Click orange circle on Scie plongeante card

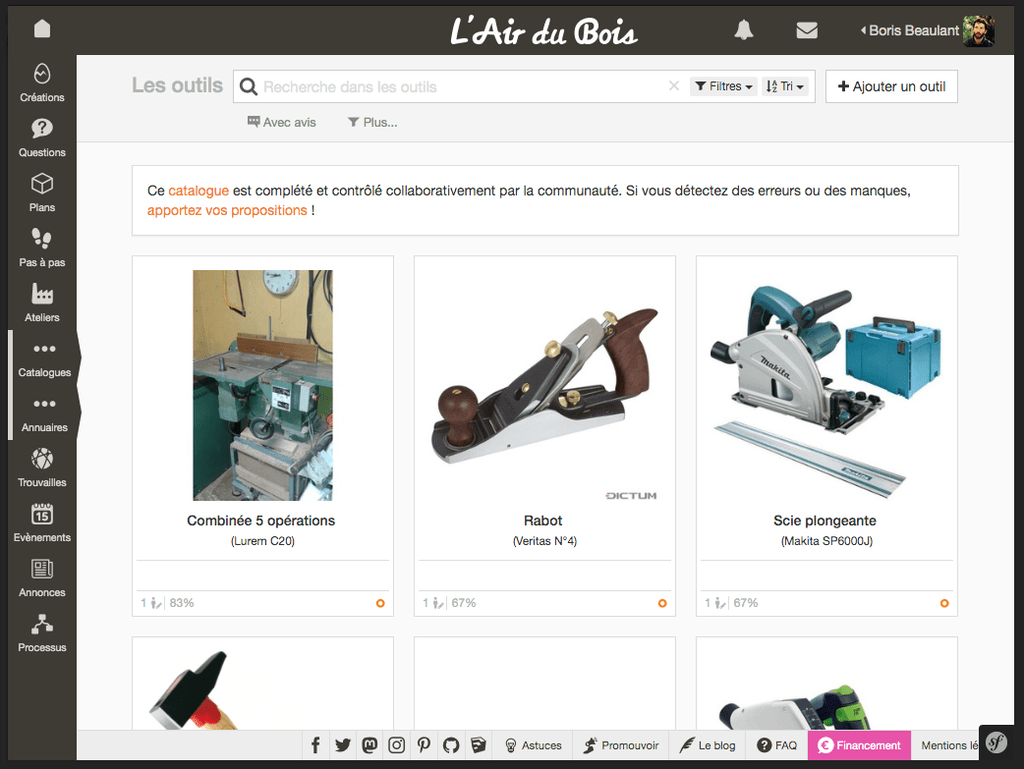coord(944,603)
